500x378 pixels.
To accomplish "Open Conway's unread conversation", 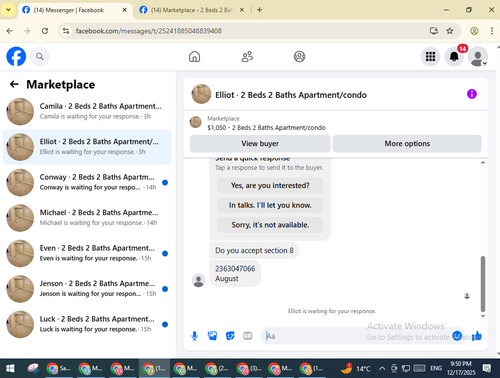I will pyautogui.click(x=87, y=182).
